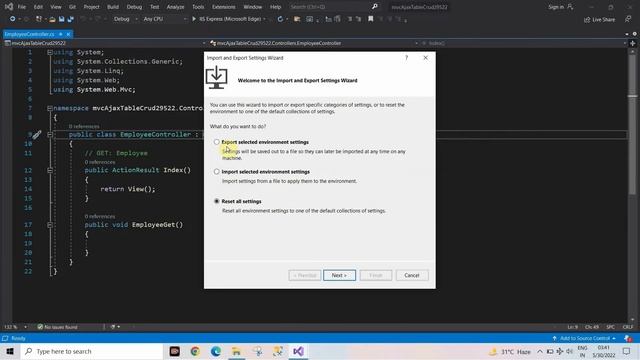Click the notifications icon in status bar
This screenshot has height=360, width=640.
[628, 338]
